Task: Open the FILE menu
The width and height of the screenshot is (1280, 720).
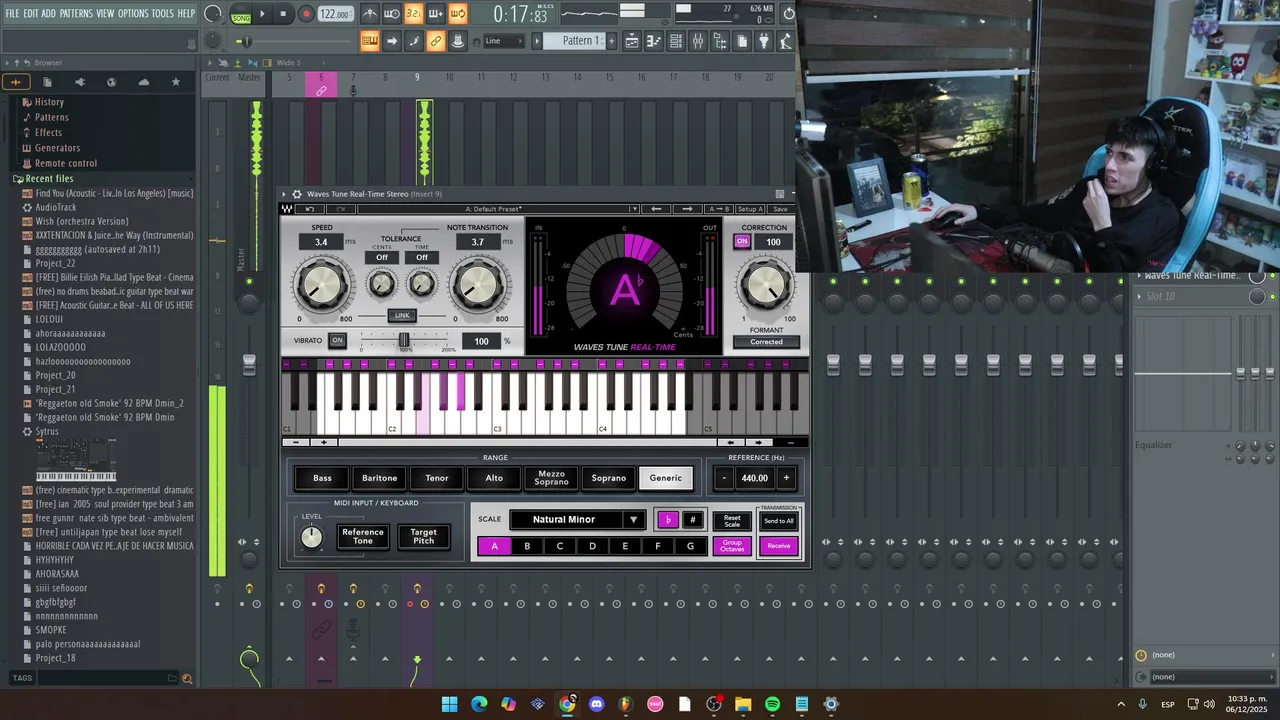Action: [13, 13]
